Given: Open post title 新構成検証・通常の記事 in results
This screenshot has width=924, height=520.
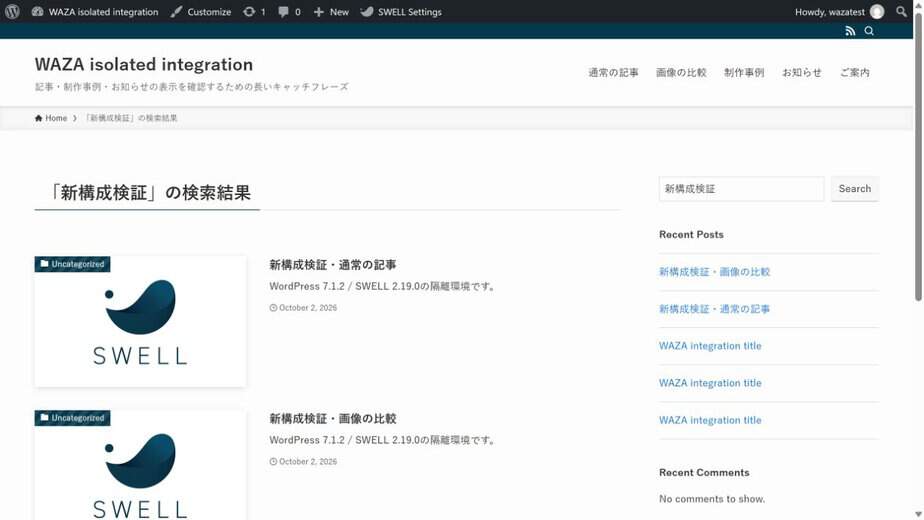Looking at the screenshot, I should point(333,265).
